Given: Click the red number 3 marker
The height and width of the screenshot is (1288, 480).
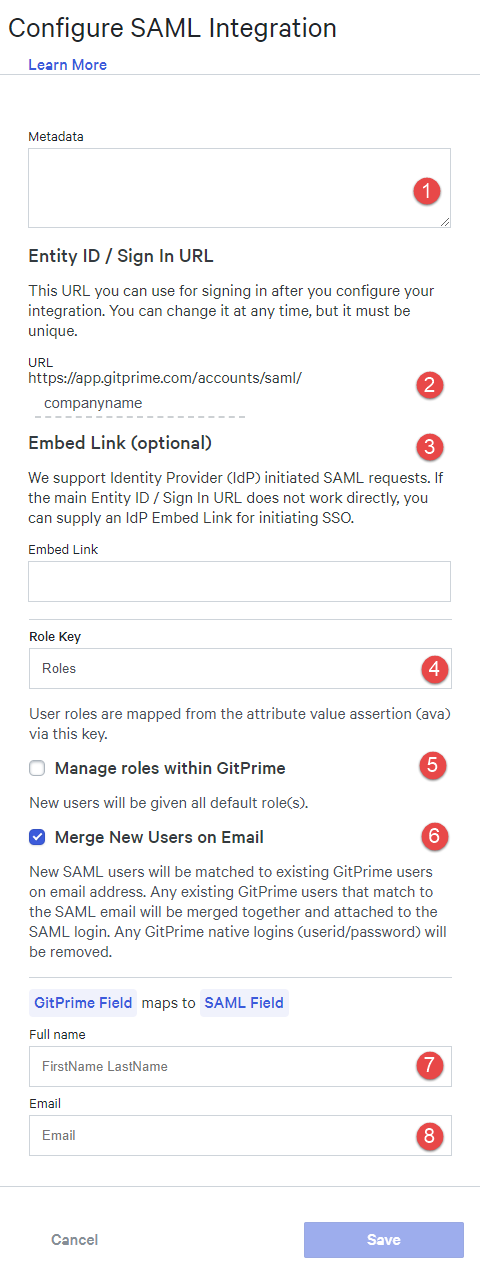Looking at the screenshot, I should pos(430,446).
